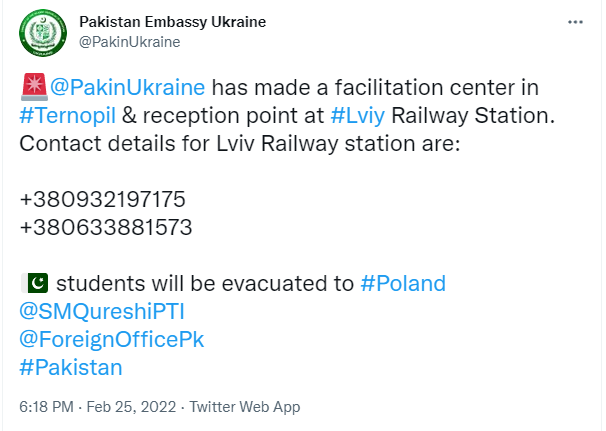606x431 pixels.
Task: Click the 'Contact details for Lviv Railway station' line
Action: click(239, 143)
